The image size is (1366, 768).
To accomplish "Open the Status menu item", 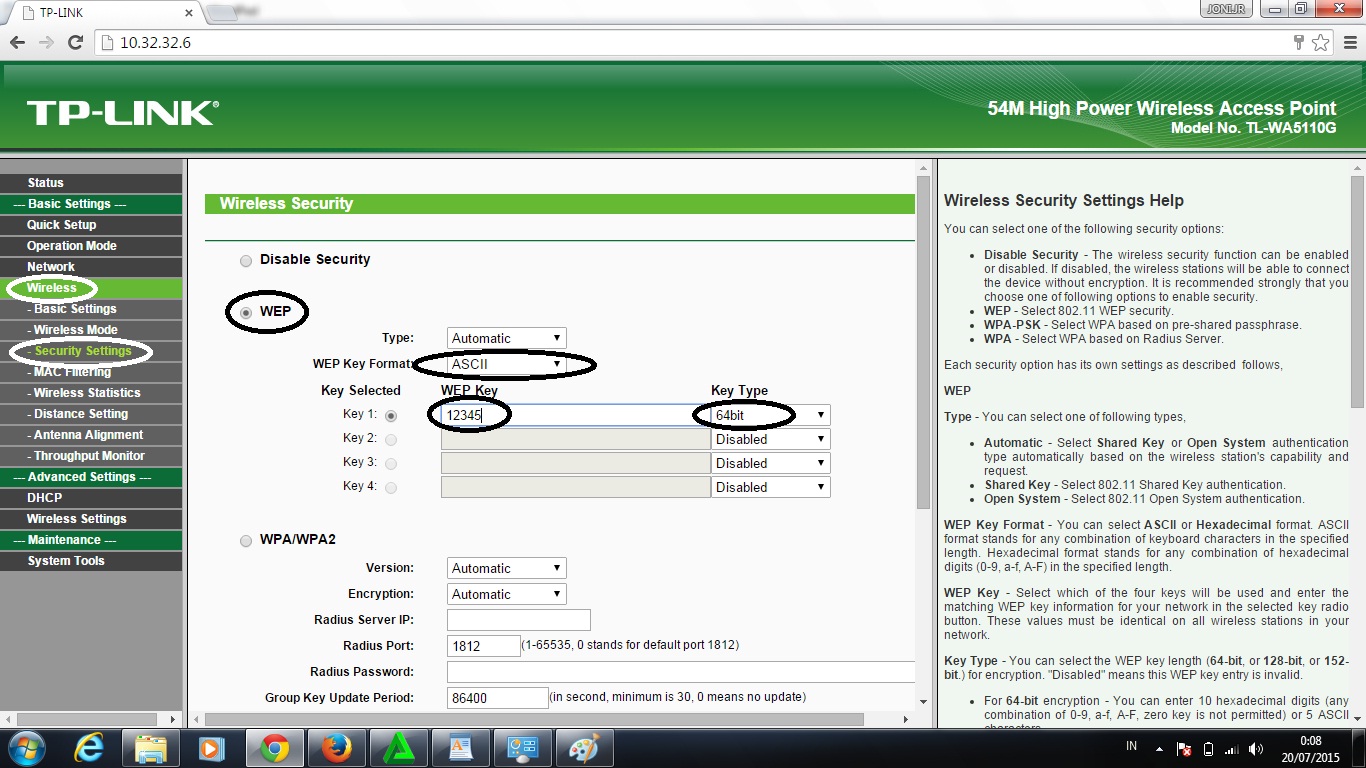I will (91, 183).
